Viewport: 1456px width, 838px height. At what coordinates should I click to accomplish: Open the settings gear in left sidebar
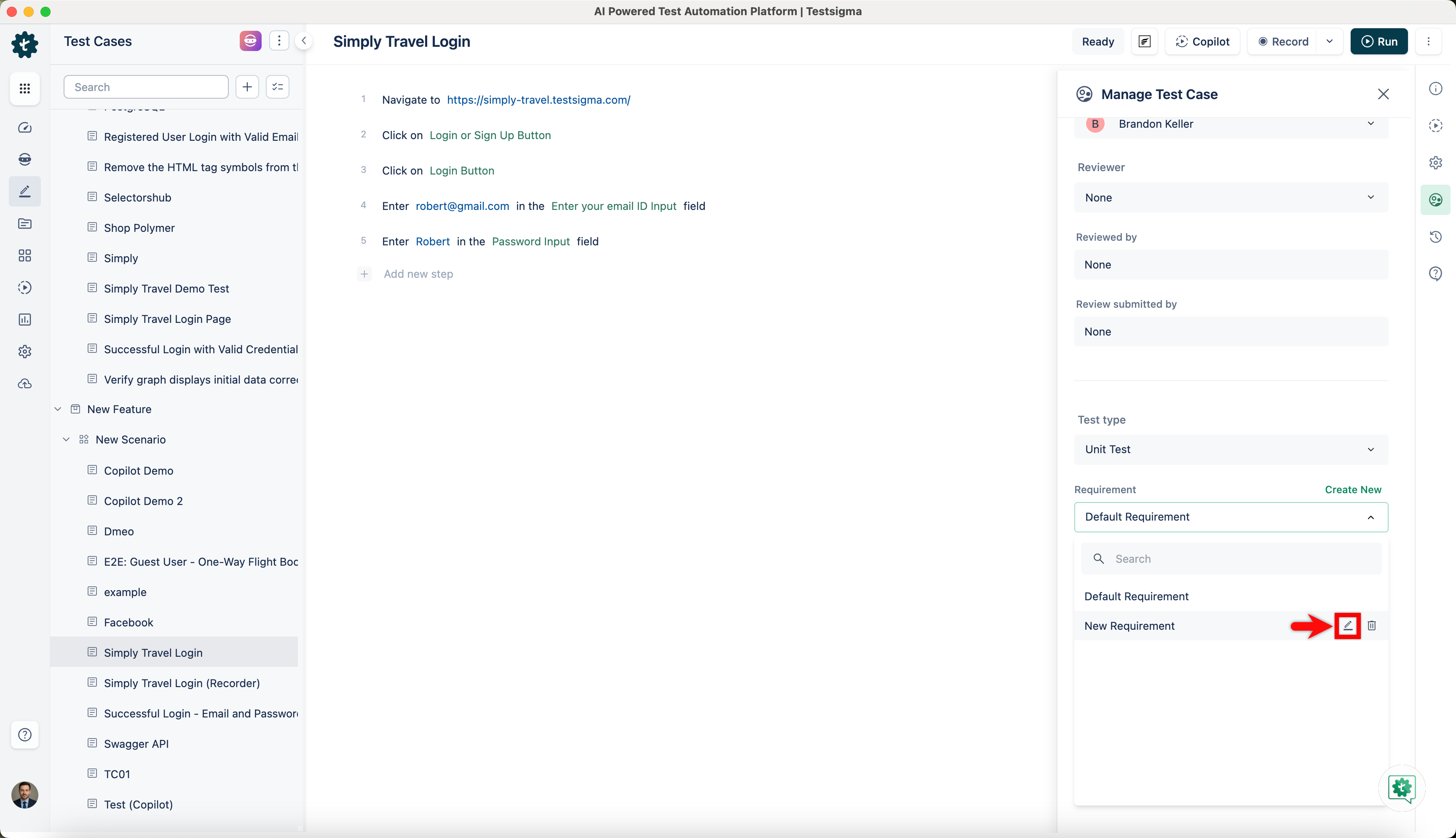click(25, 352)
